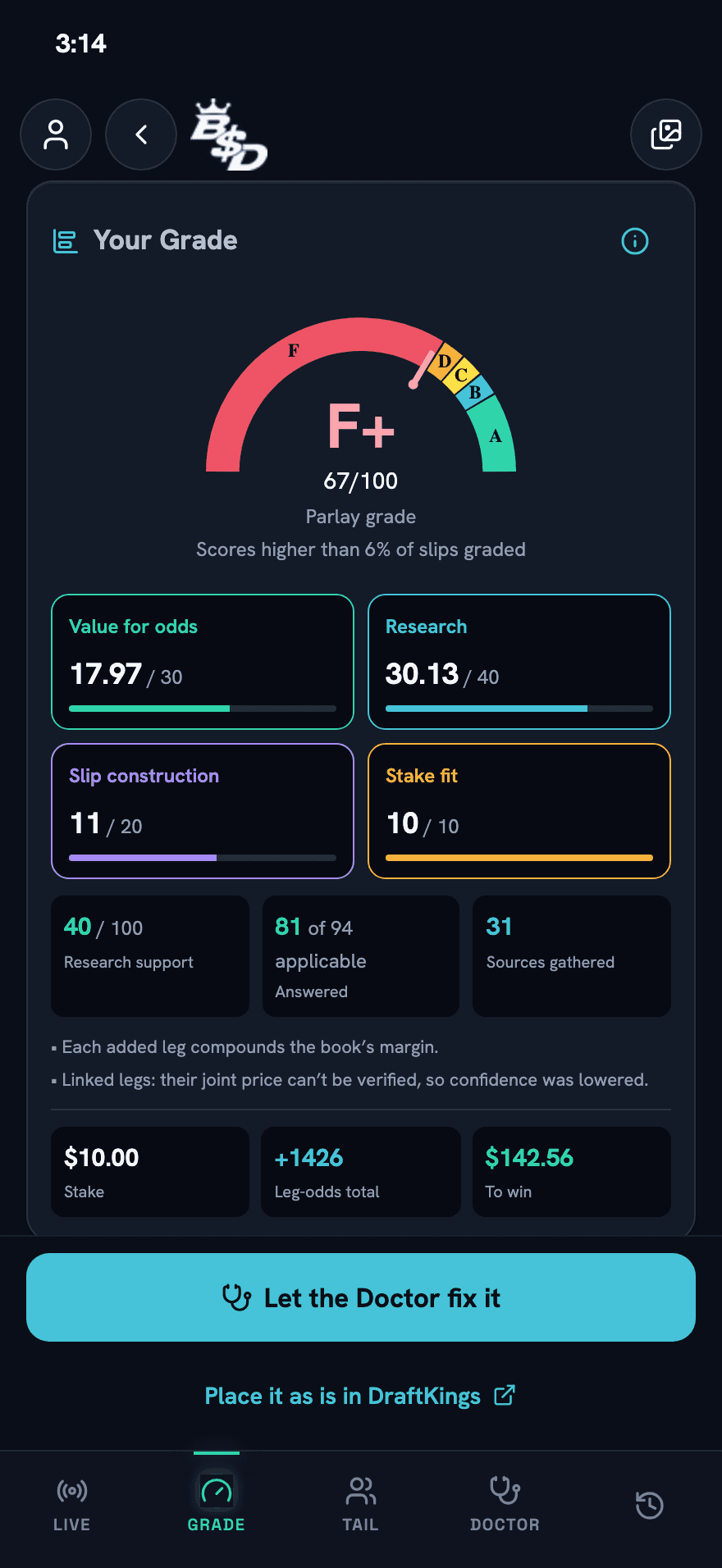This screenshot has width=722, height=1568.
Task: Open the history clock icon
Action: (650, 1505)
